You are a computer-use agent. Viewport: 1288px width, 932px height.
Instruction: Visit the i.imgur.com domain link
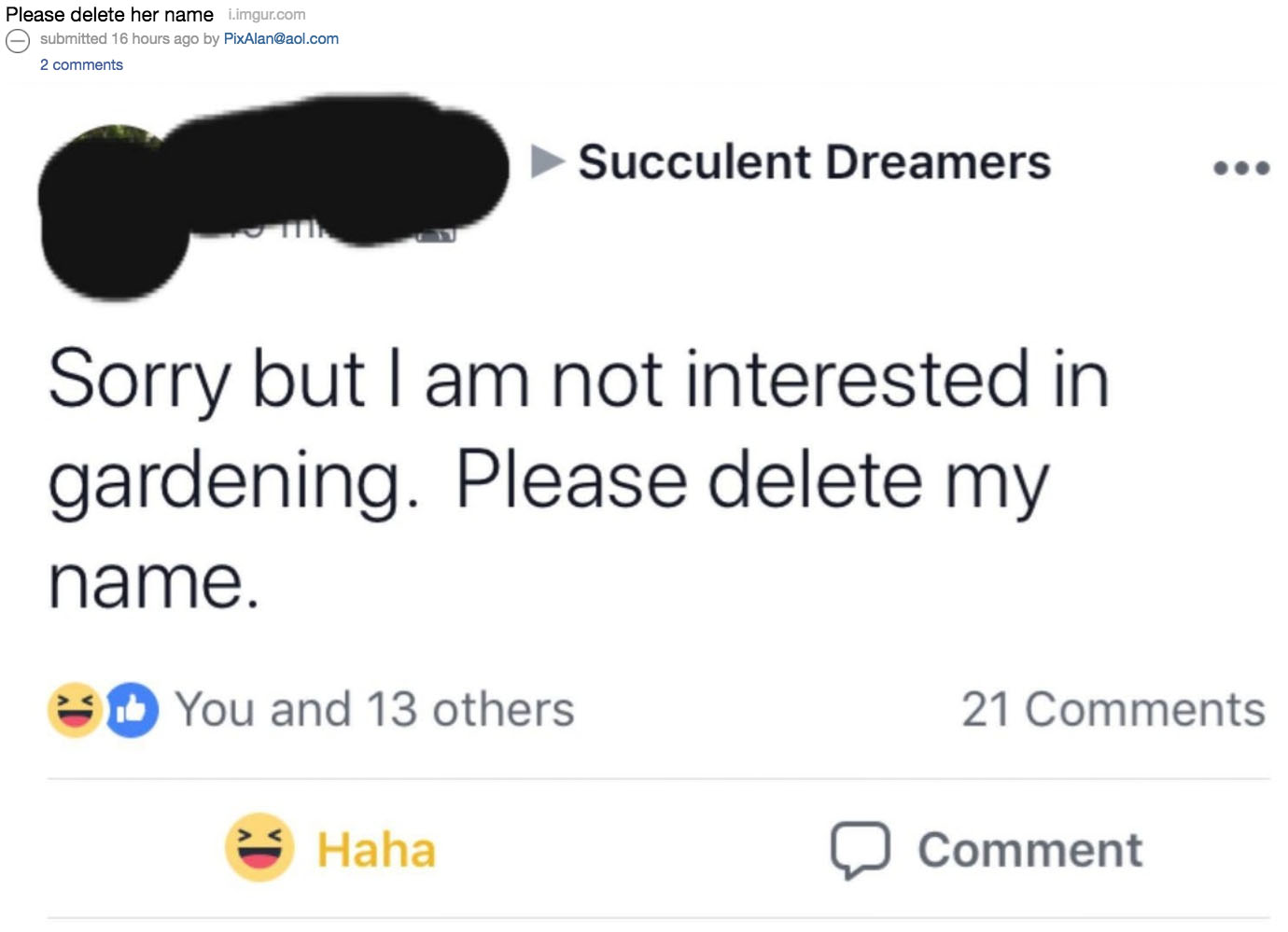click(267, 15)
